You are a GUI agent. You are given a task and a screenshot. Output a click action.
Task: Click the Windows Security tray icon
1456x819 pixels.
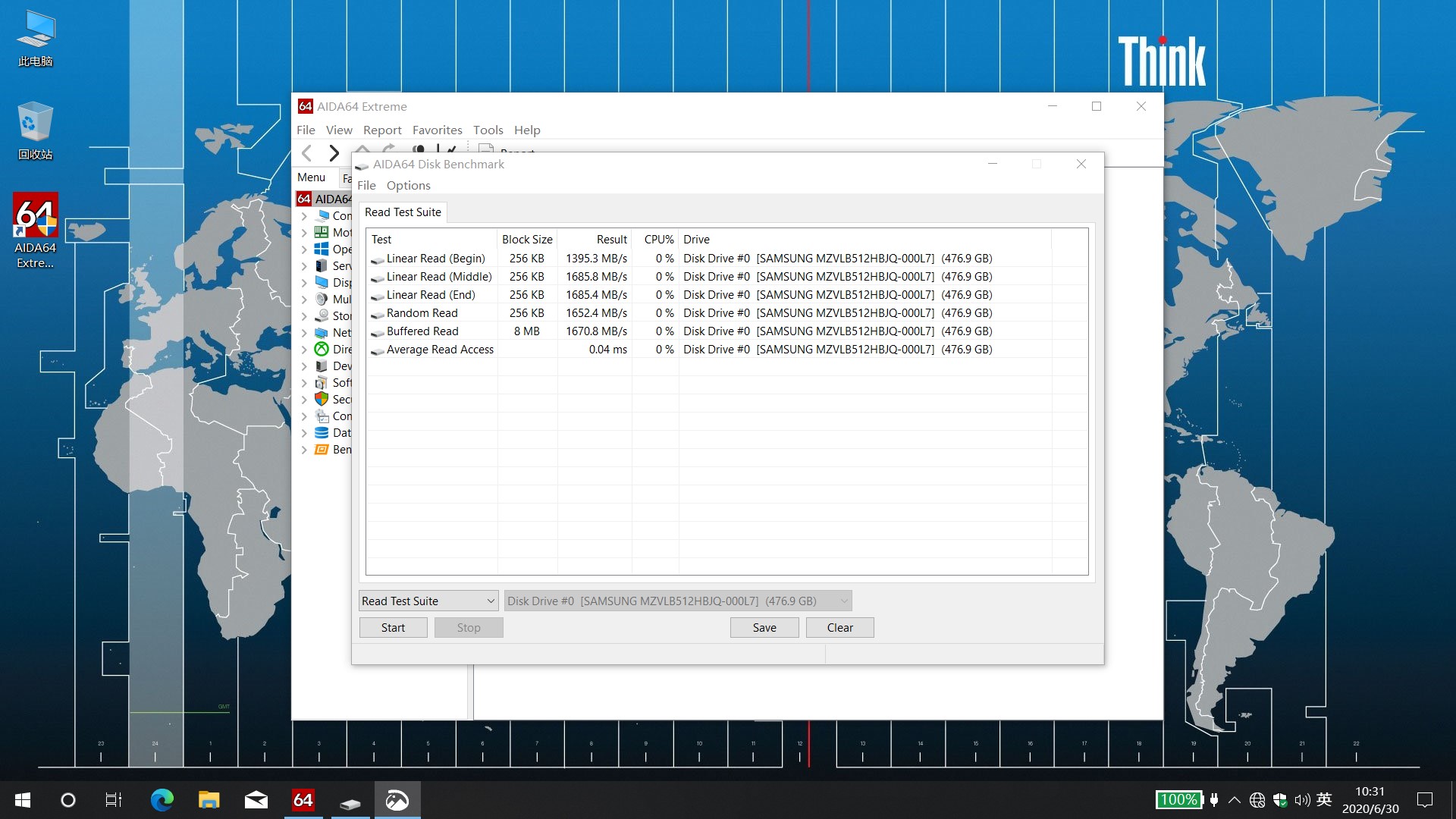[1280, 800]
